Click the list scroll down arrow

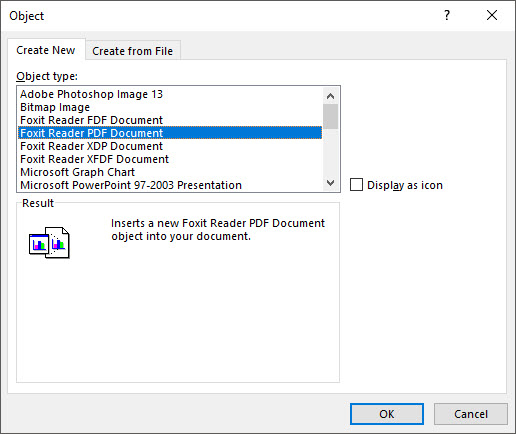[330, 182]
